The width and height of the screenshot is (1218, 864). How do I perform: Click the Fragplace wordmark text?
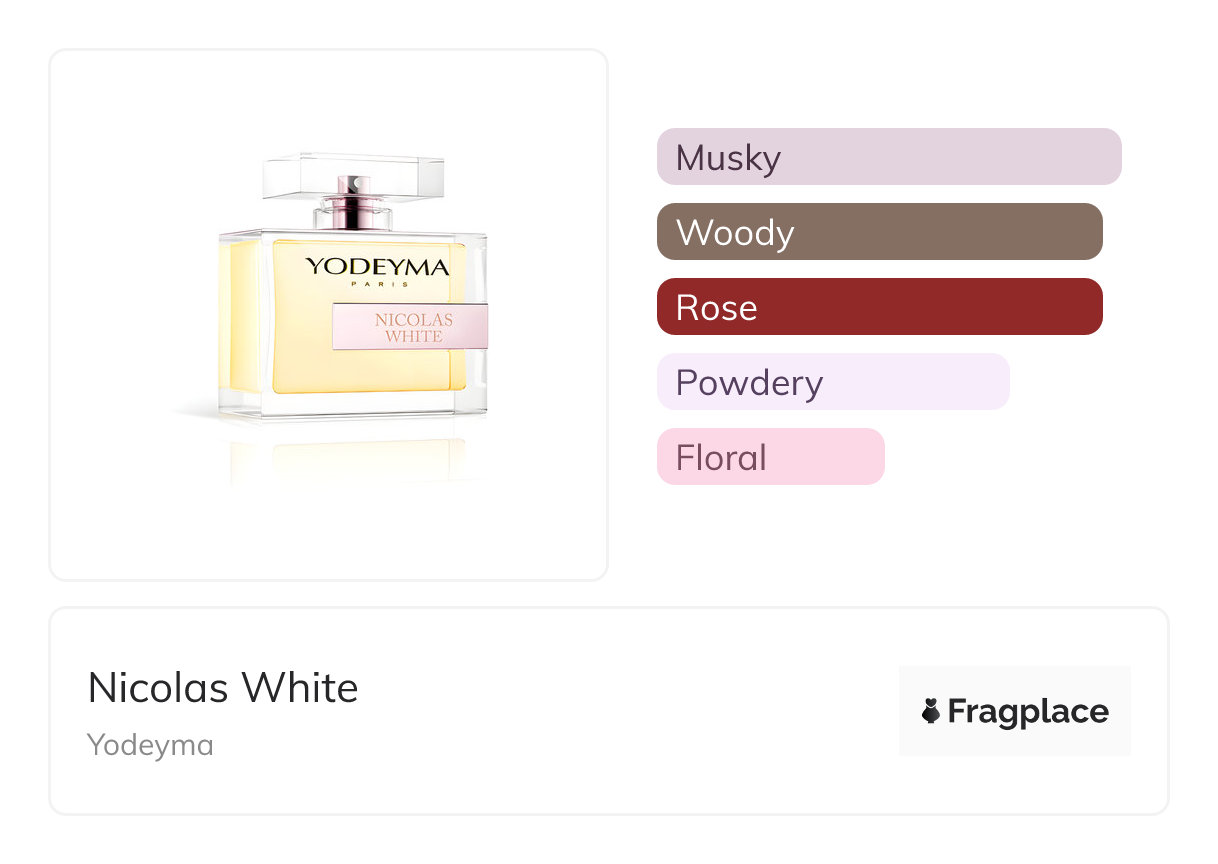pyautogui.click(x=1028, y=711)
